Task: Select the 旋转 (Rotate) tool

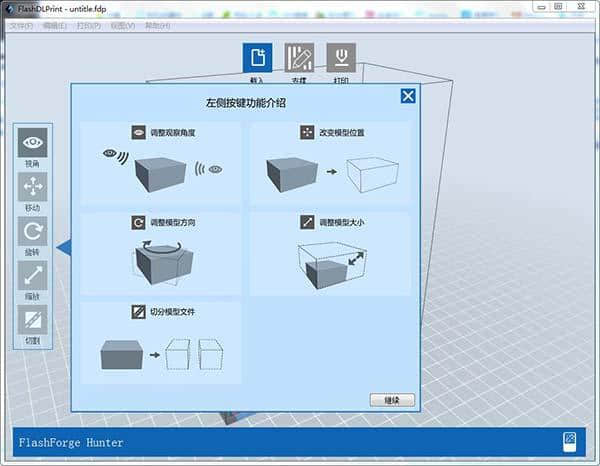Action: point(32,231)
